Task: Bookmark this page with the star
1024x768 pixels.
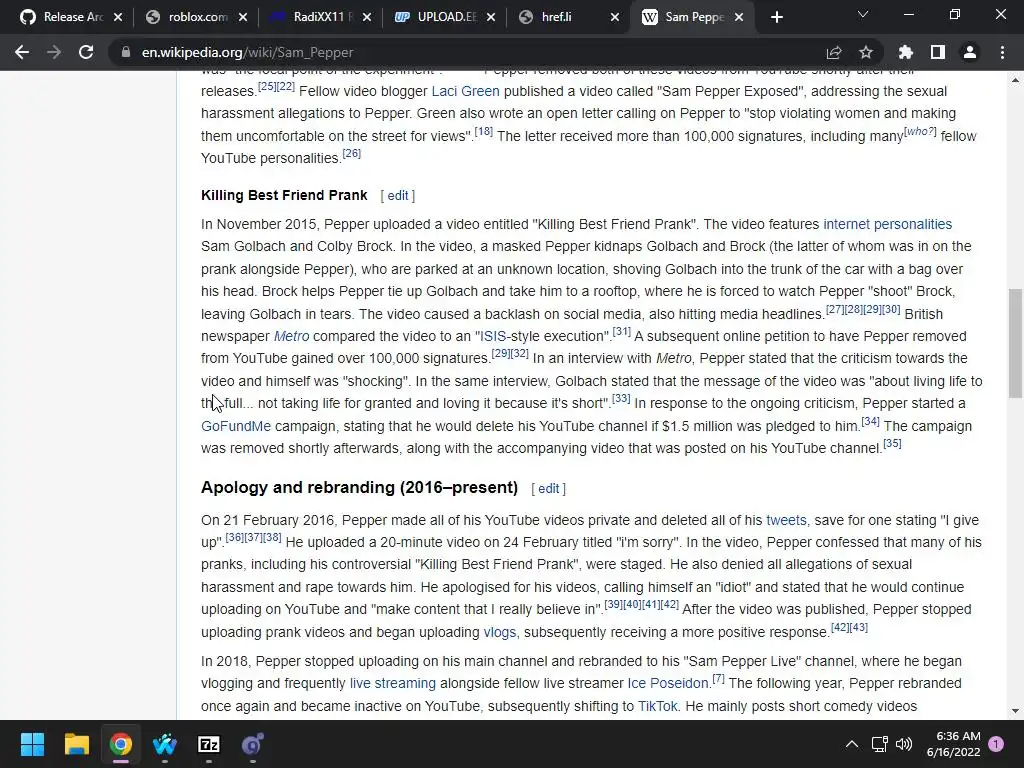Action: pos(866,52)
